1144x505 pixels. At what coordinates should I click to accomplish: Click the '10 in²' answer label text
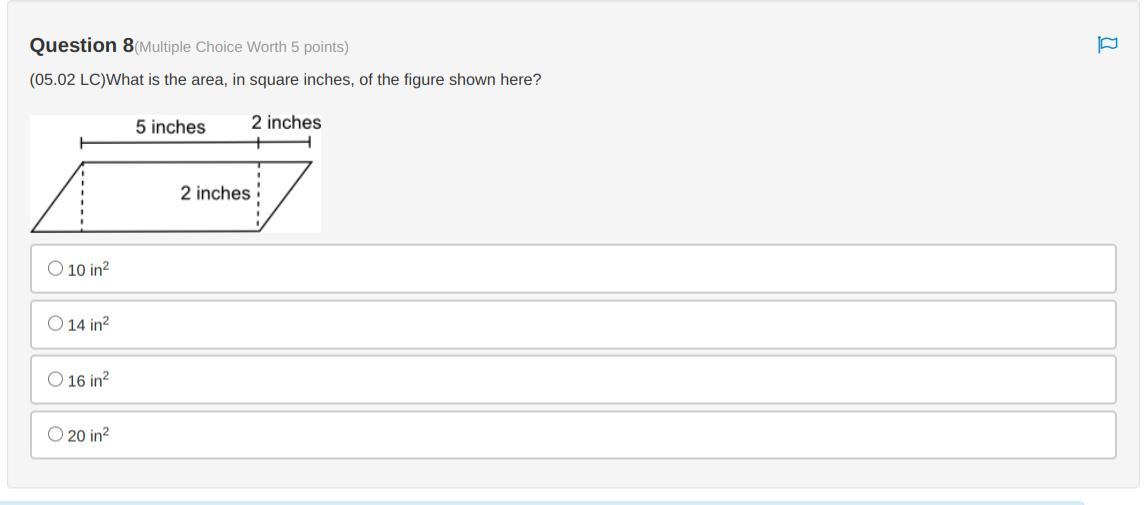click(88, 269)
